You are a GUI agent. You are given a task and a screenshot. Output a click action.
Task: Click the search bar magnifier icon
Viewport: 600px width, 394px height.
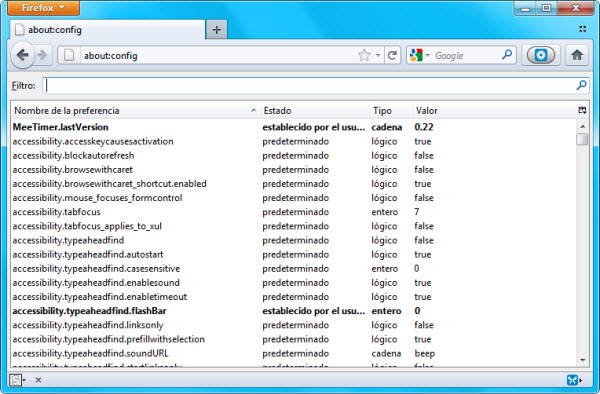507,55
